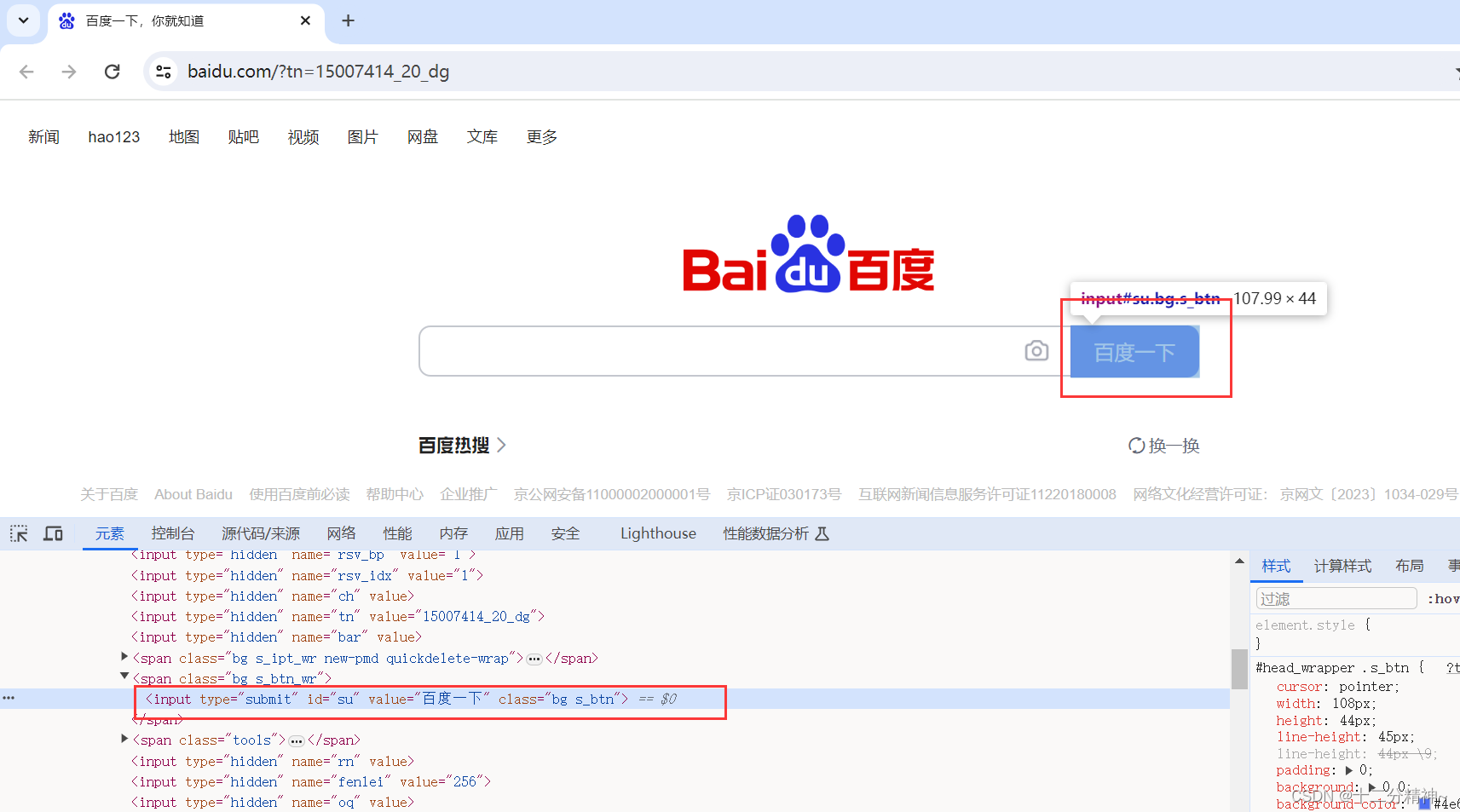Focus the 过滤 styles filter field
This screenshot has width=1460, height=812.
[x=1336, y=598]
